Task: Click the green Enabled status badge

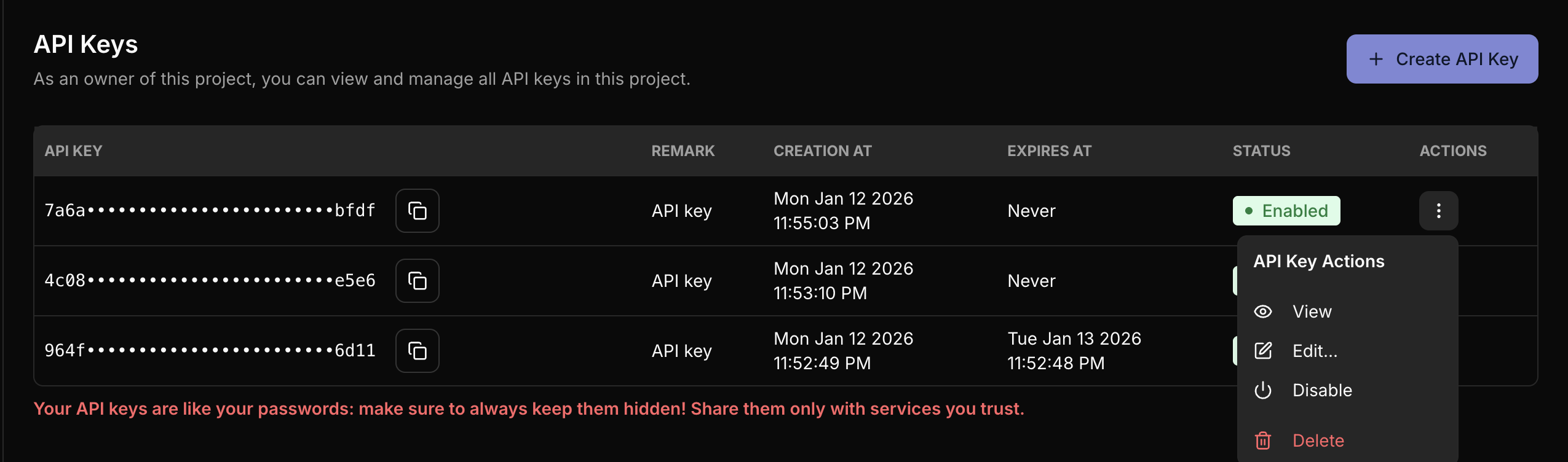Action: (x=1286, y=211)
